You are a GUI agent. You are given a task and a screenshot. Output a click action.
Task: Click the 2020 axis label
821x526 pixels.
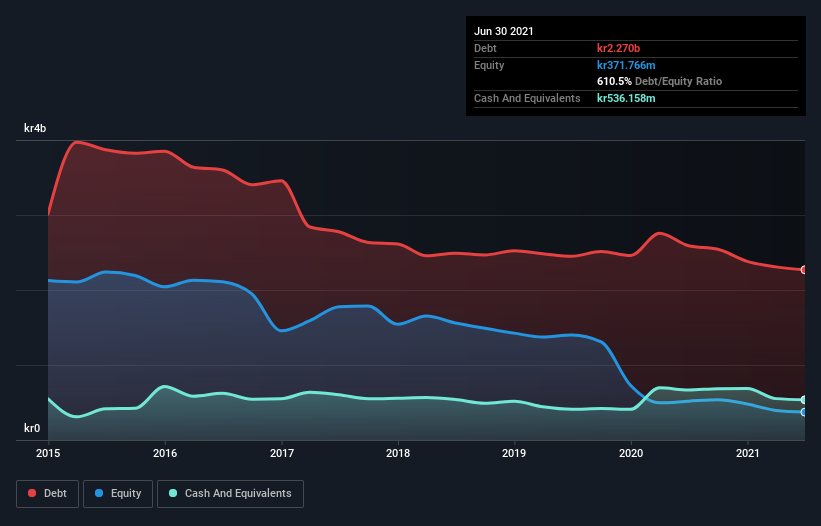coord(631,453)
